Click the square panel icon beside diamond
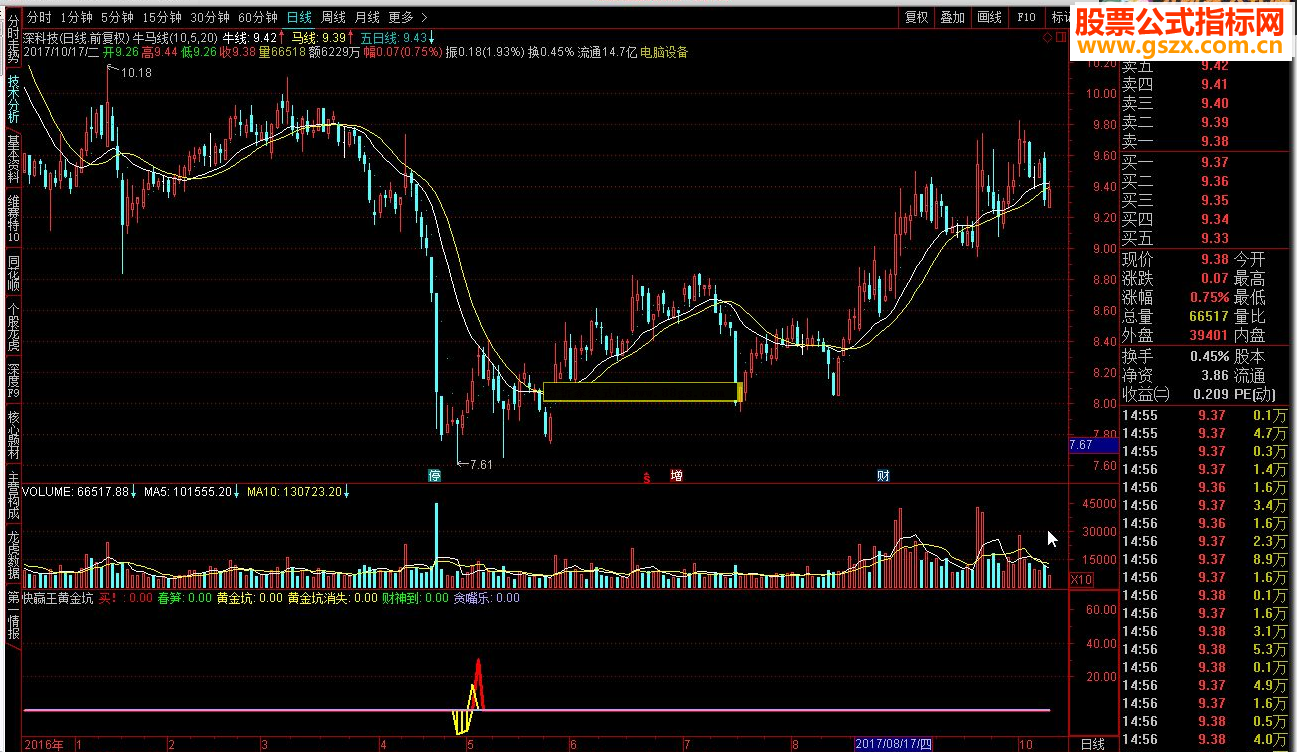 pos(1061,37)
